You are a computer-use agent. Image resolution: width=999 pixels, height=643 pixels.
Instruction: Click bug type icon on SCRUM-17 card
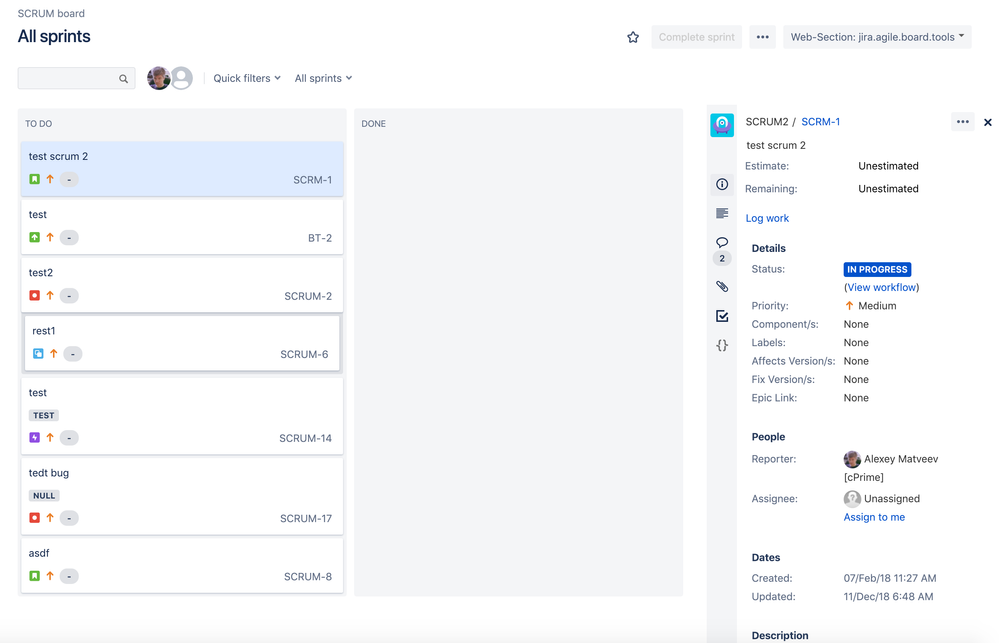click(34, 517)
